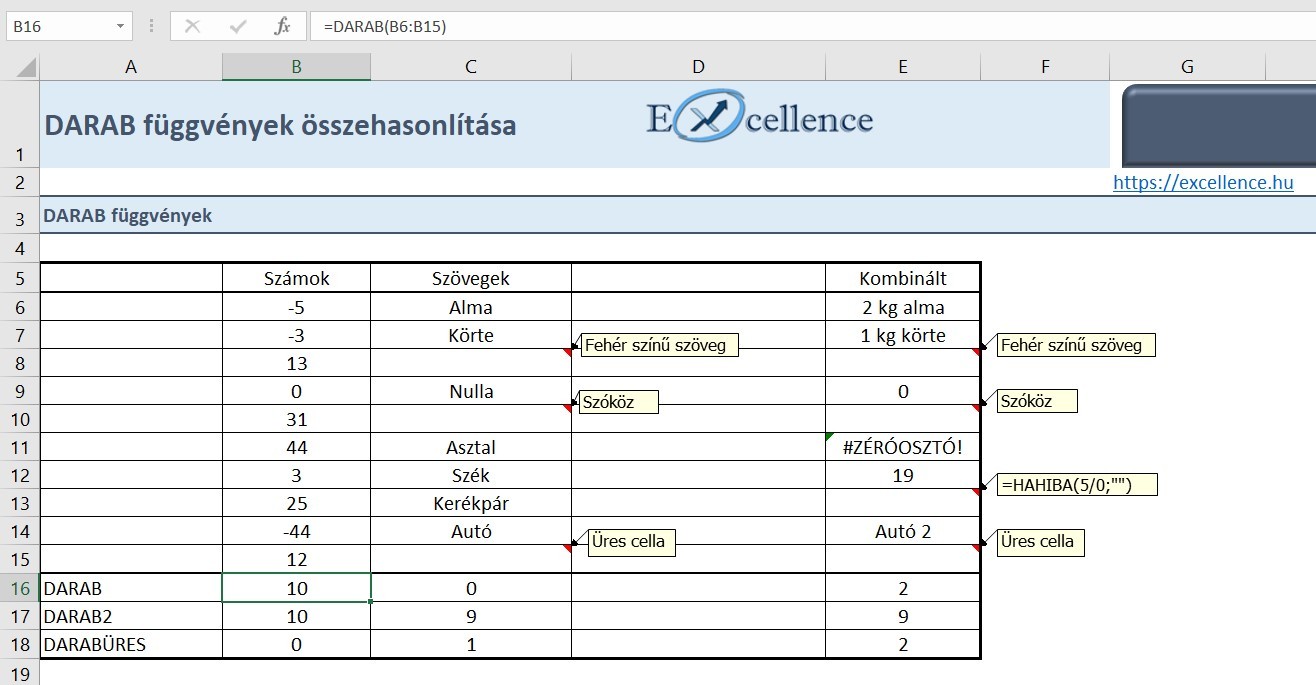
Task: Click the cell containing 'Körte'
Action: point(471,335)
